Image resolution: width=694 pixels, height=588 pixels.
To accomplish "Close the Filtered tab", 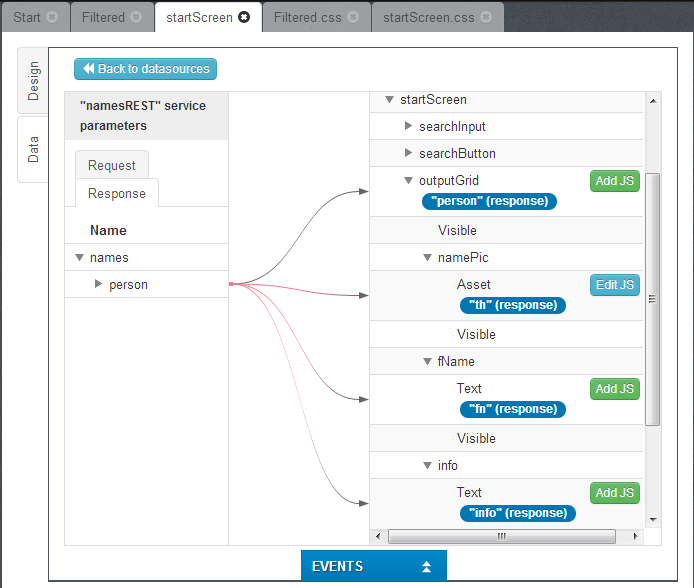I will coord(137,17).
